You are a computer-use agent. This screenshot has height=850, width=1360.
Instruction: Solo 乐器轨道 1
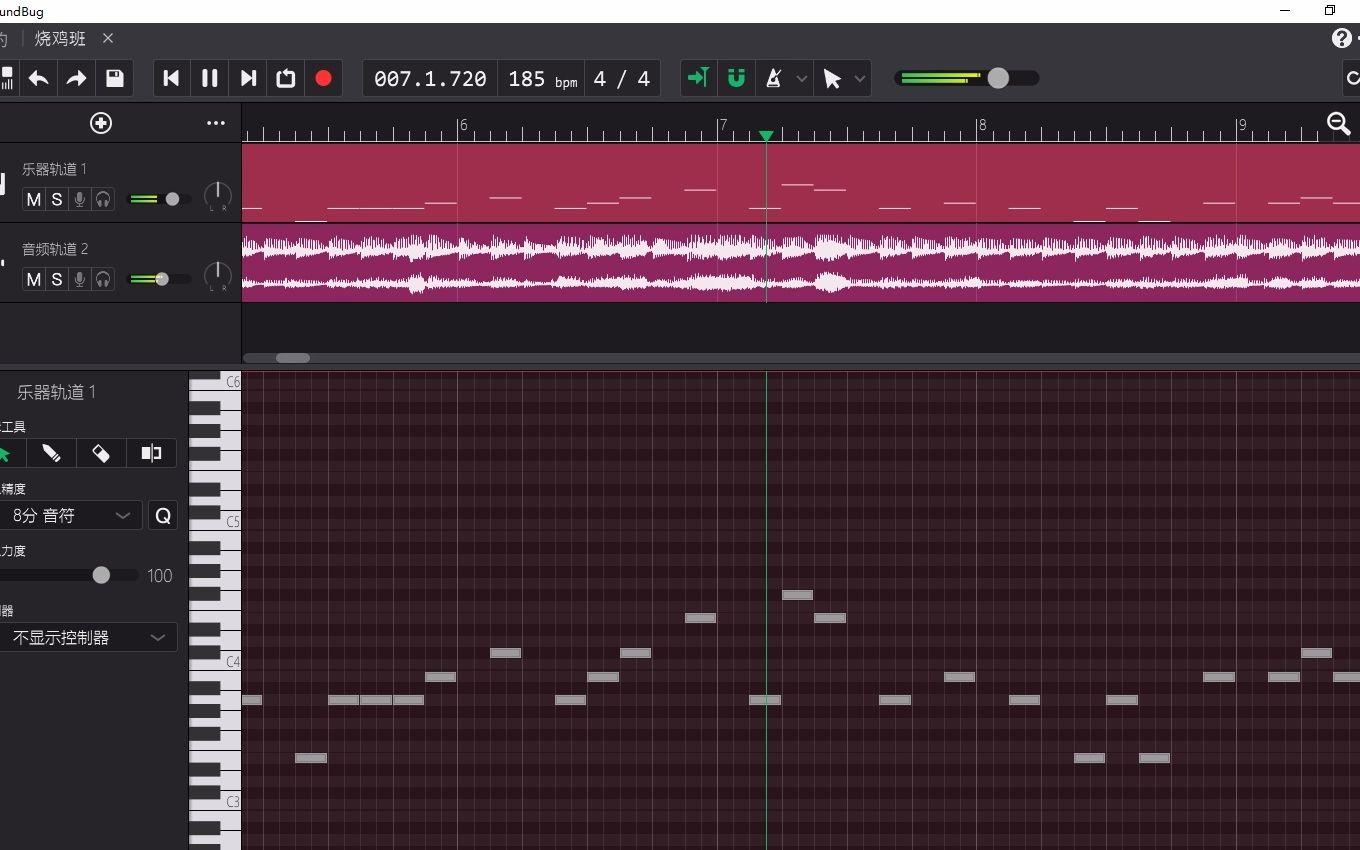click(x=57, y=199)
